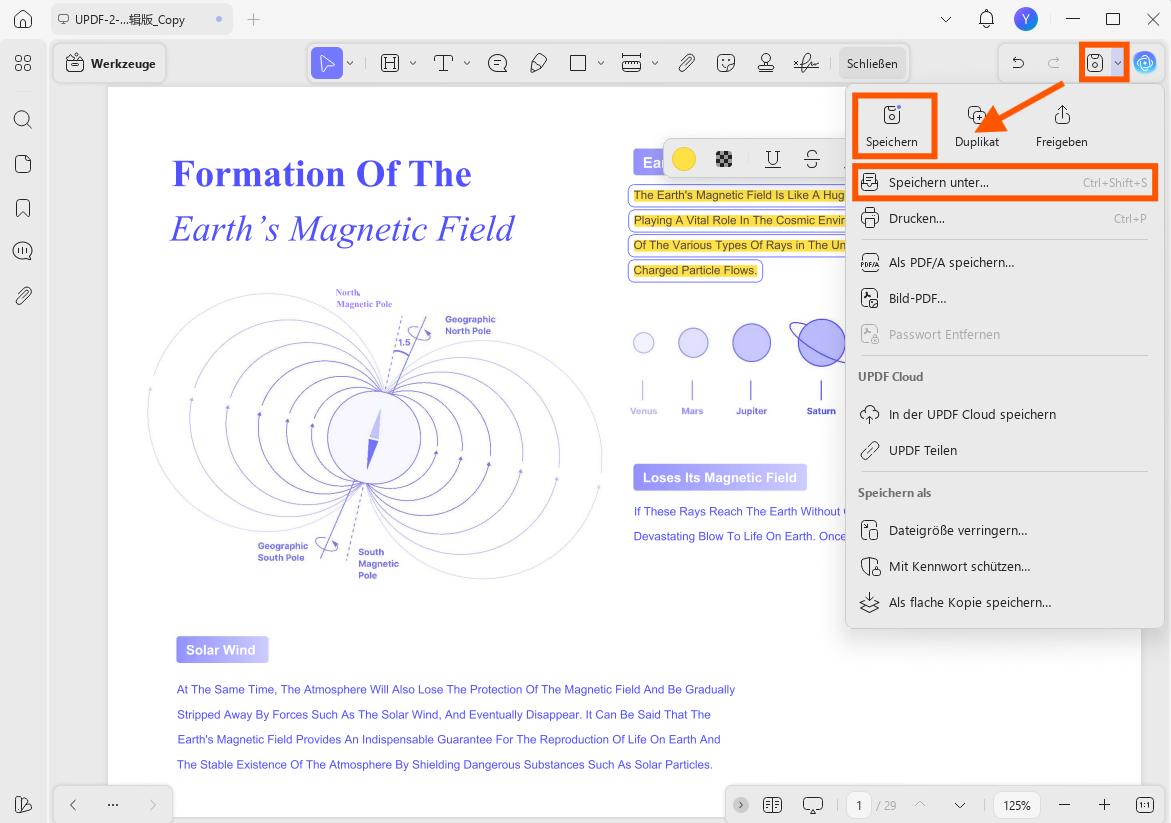Click the Werkzeuge tools button

(x=110, y=63)
